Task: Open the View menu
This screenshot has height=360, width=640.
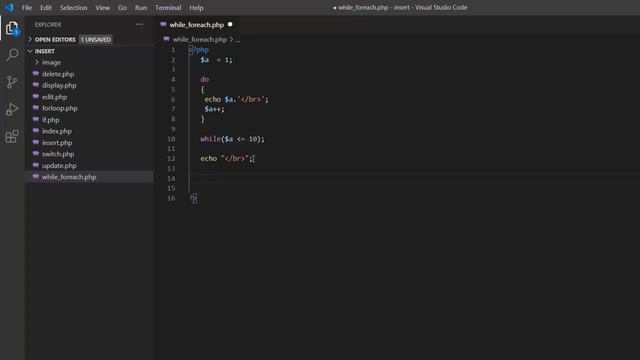Action: click(x=102, y=8)
